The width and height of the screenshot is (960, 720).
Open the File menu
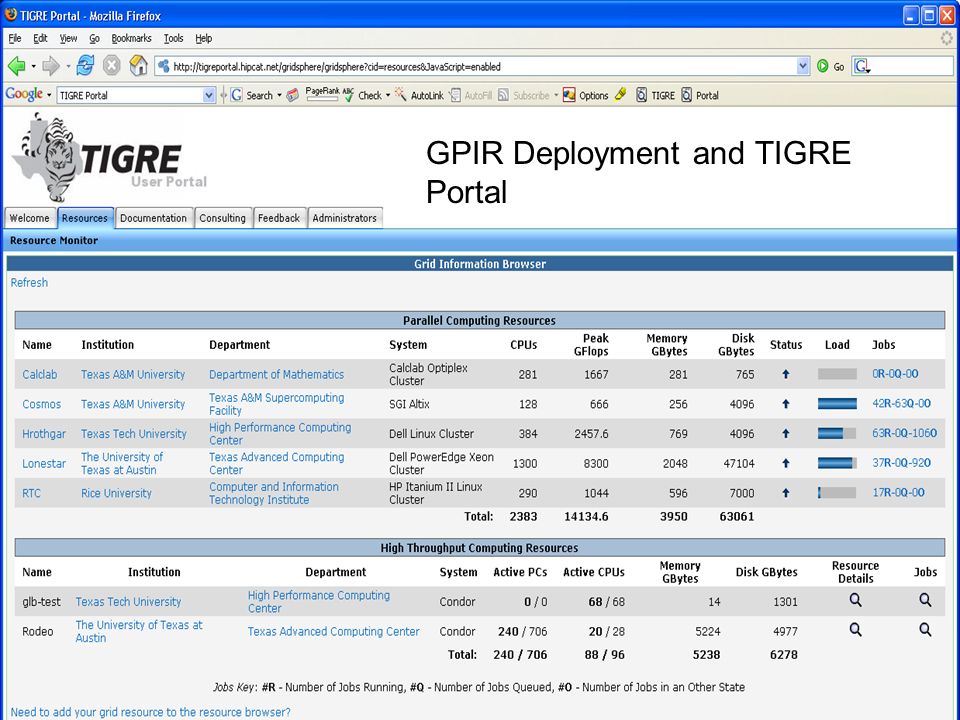tap(15, 39)
